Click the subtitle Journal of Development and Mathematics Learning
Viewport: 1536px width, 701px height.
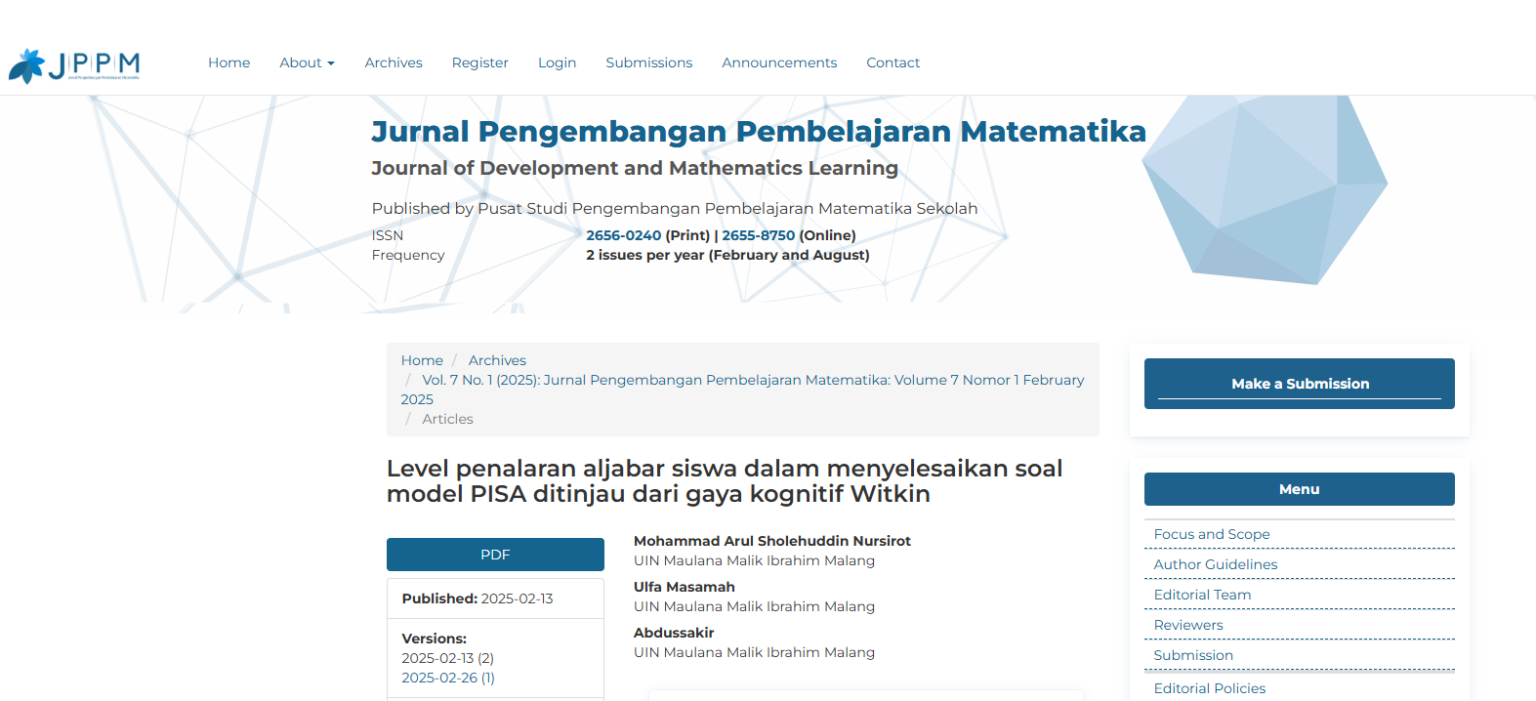(x=635, y=168)
